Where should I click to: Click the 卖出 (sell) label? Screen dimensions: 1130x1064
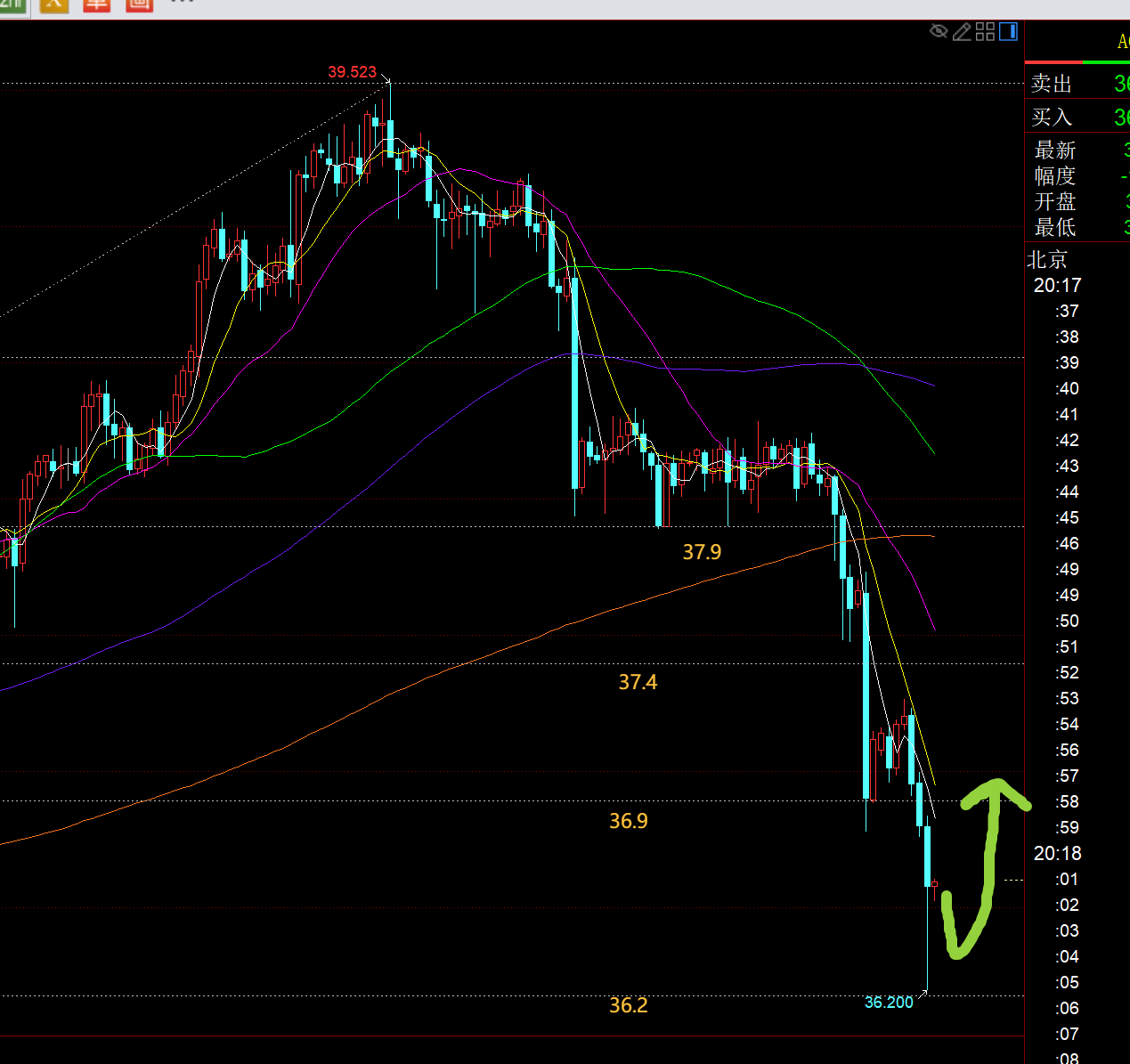click(1051, 85)
